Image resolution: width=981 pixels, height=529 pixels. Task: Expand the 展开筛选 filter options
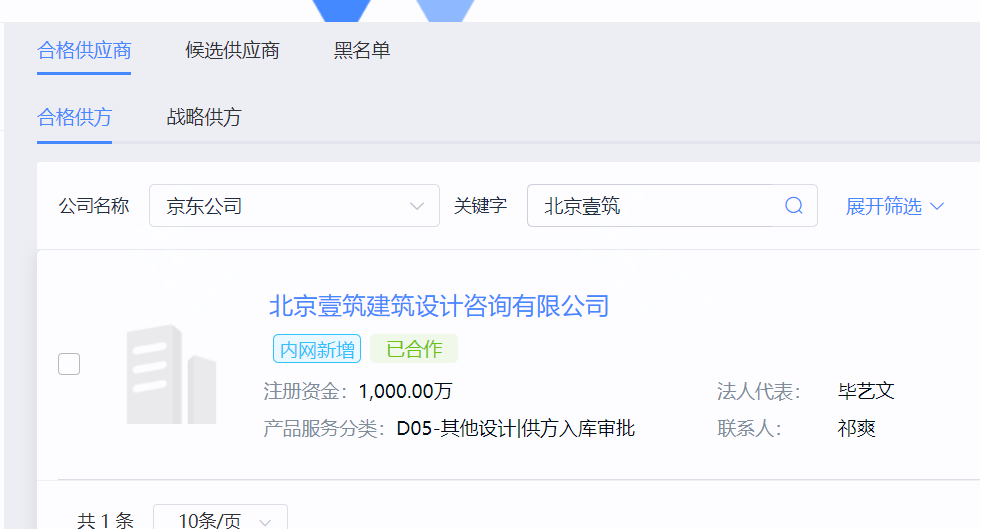point(894,206)
